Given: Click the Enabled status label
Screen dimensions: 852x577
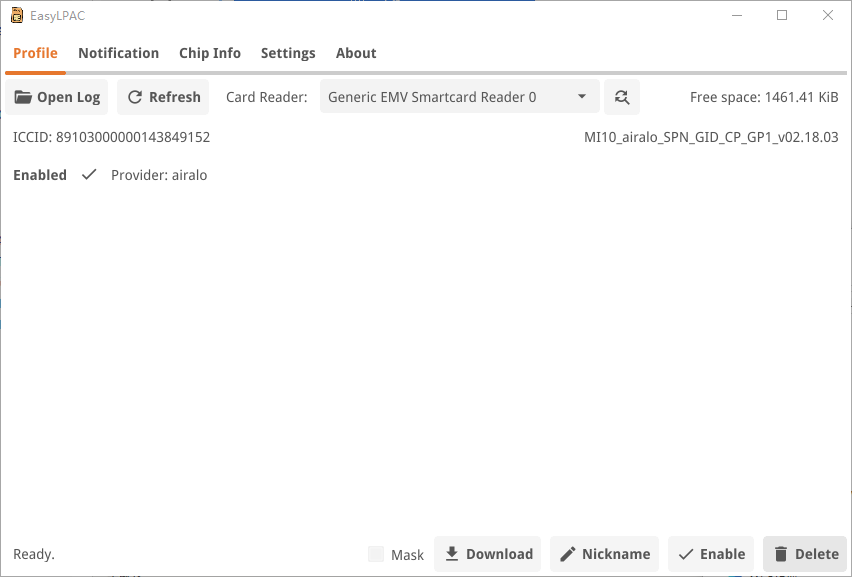Looking at the screenshot, I should tap(40, 175).
